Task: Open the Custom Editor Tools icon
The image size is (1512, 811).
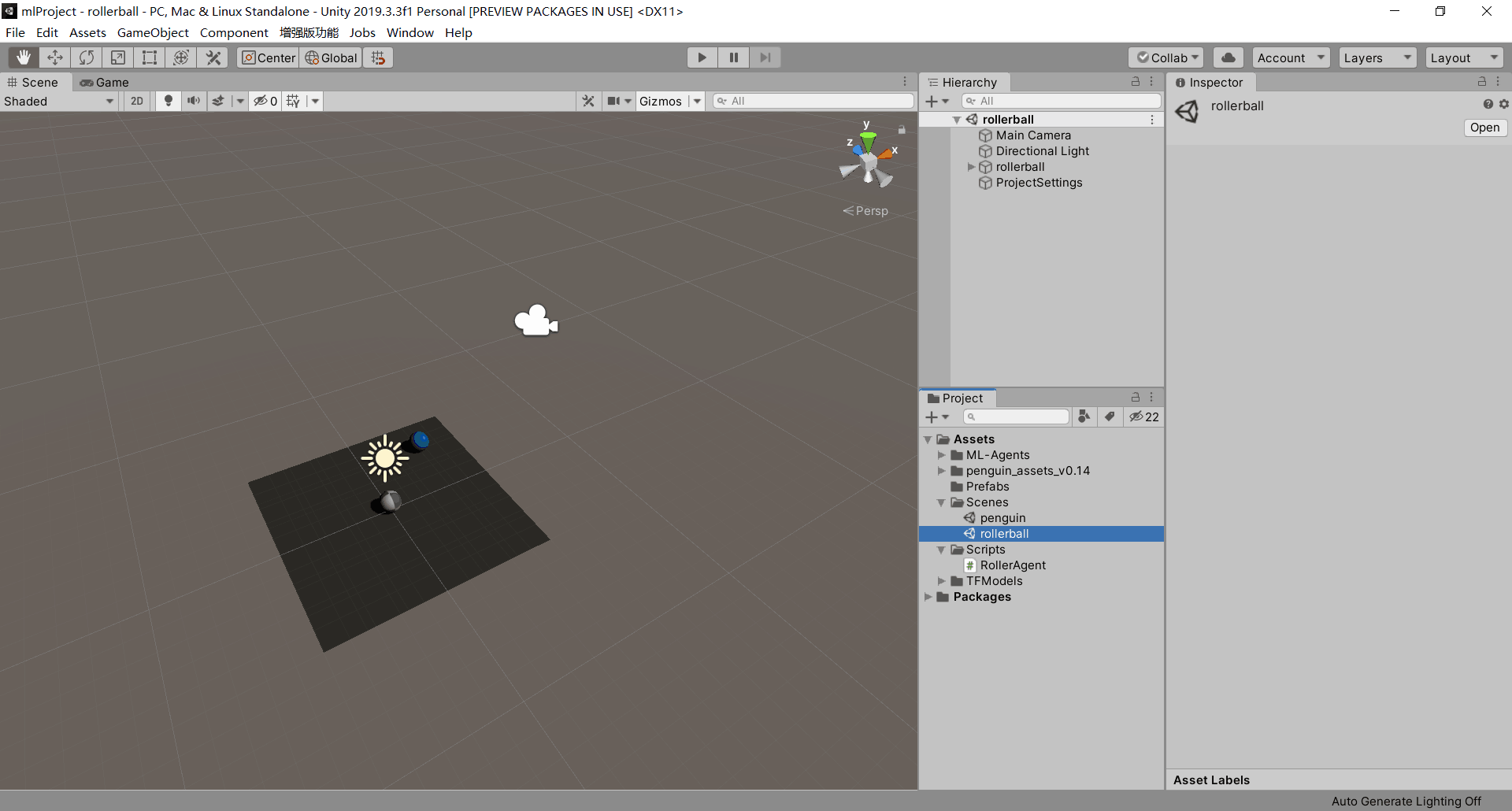Action: (213, 57)
